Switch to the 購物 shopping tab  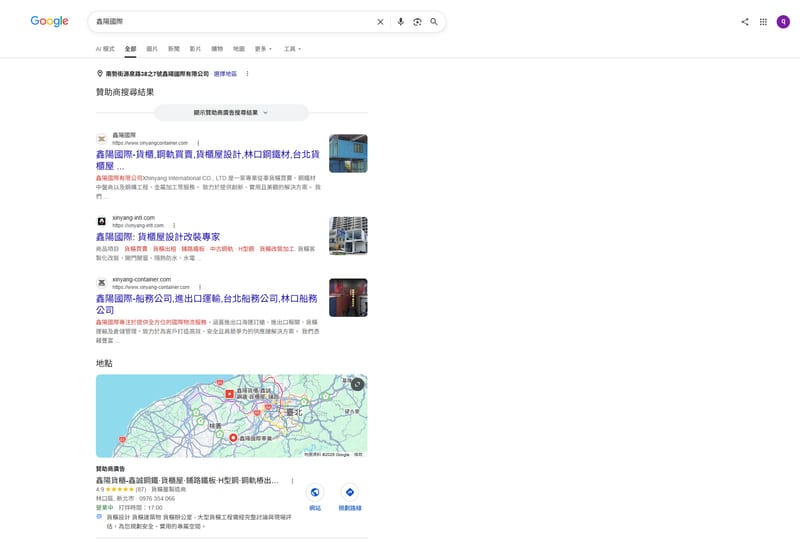[x=217, y=49]
